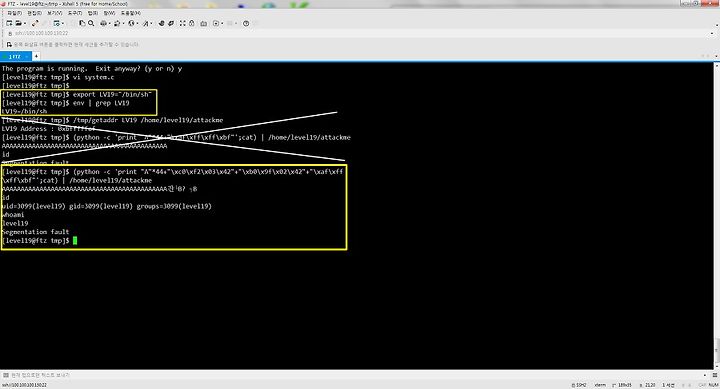Launch Xagent via toolbar icon

[x=171, y=23]
